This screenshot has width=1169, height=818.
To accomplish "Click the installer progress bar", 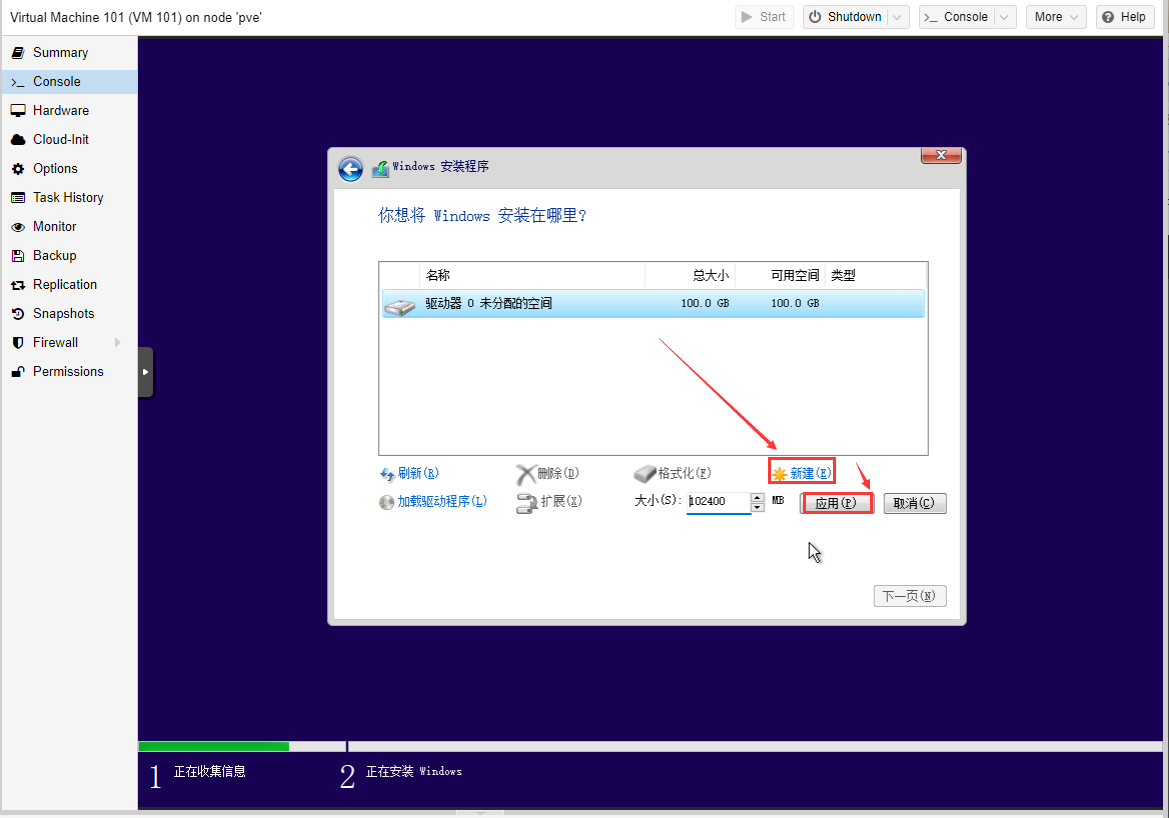I will pyautogui.click(x=650, y=746).
